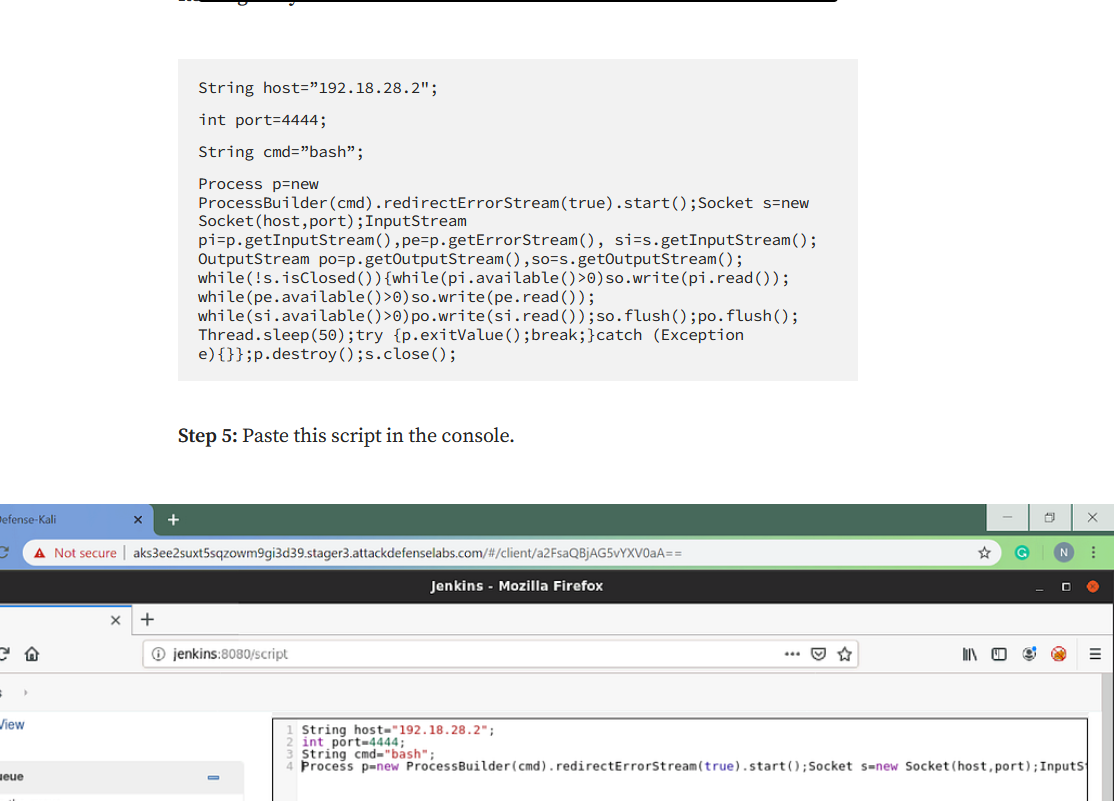Click the View link in Jenkins sidebar
The height and width of the screenshot is (801, 1117).
pyautogui.click(x=11, y=725)
